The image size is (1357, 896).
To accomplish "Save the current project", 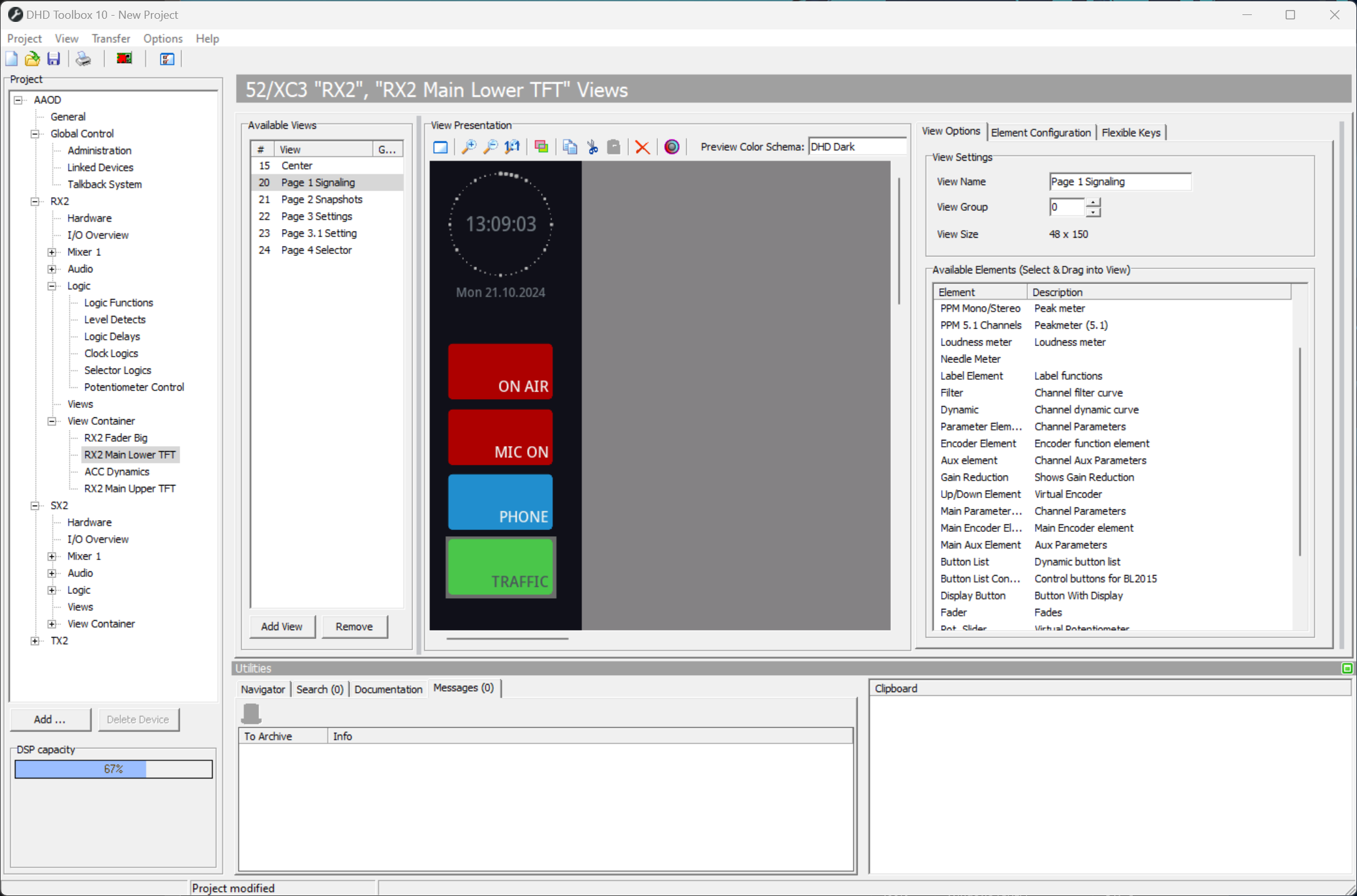I will click(x=54, y=58).
